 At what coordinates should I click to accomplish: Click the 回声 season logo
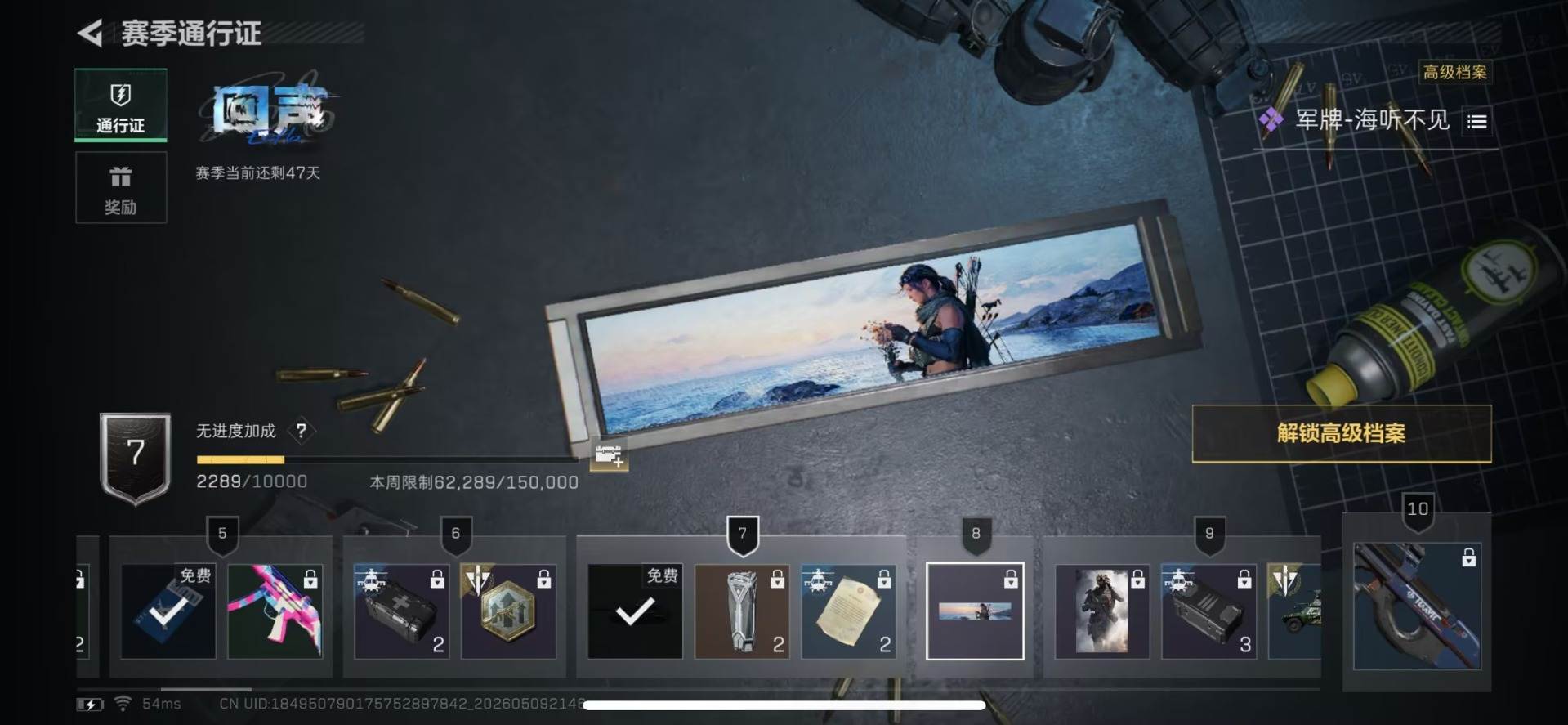click(270, 113)
